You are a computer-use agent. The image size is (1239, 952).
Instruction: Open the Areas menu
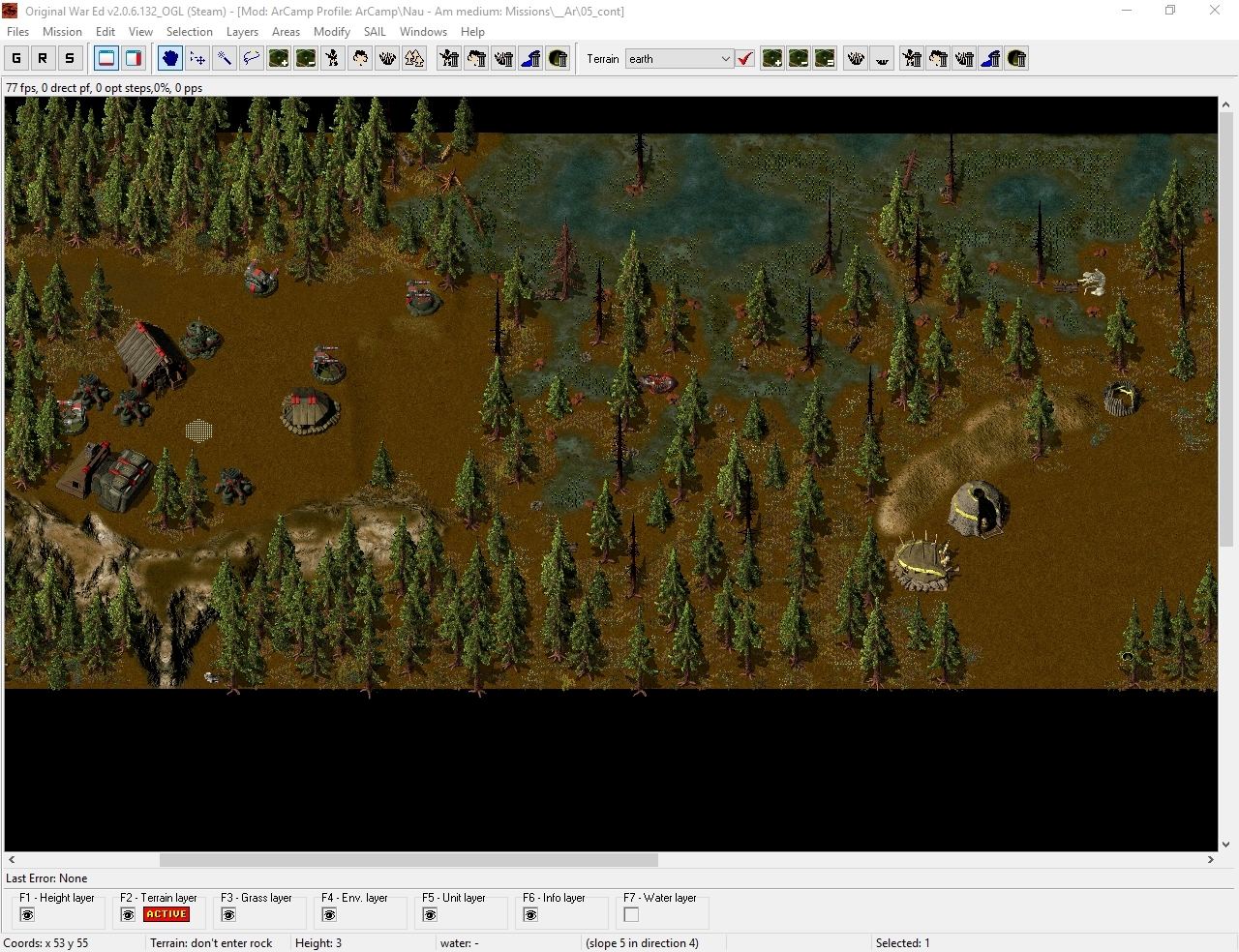tap(286, 32)
